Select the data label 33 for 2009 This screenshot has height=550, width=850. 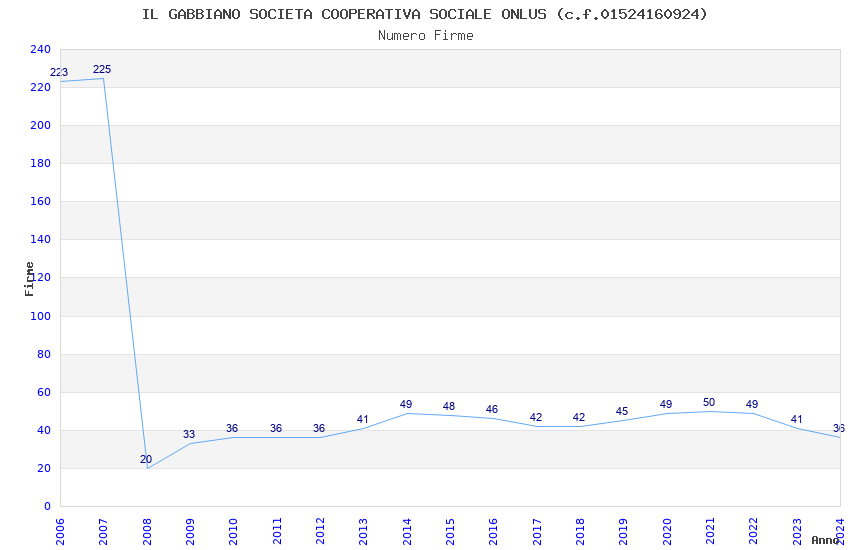(189, 435)
